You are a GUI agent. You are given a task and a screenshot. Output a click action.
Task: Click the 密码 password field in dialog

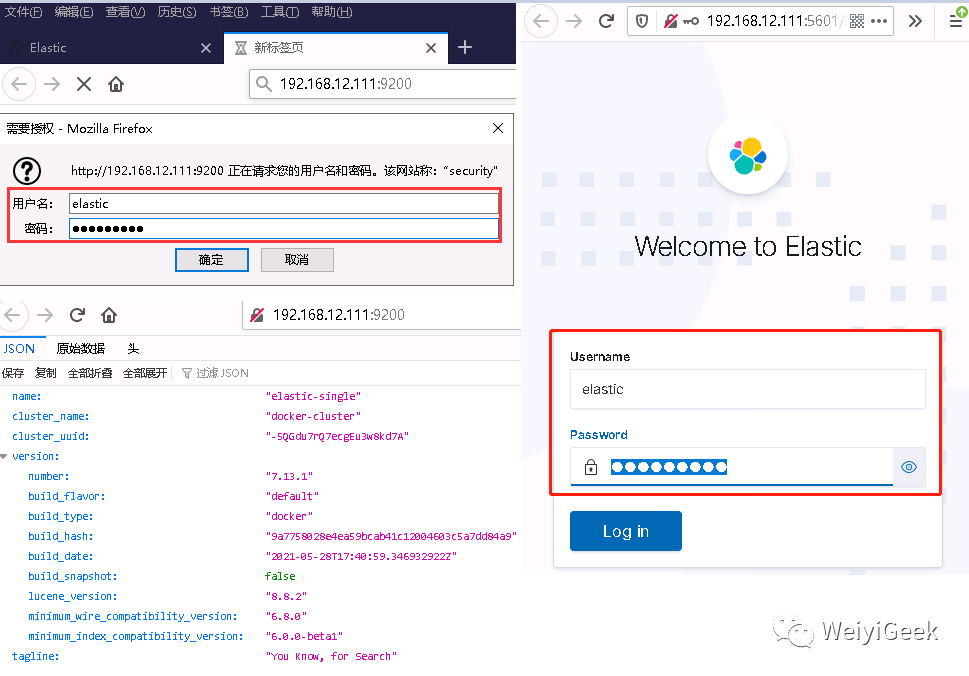[x=284, y=229]
